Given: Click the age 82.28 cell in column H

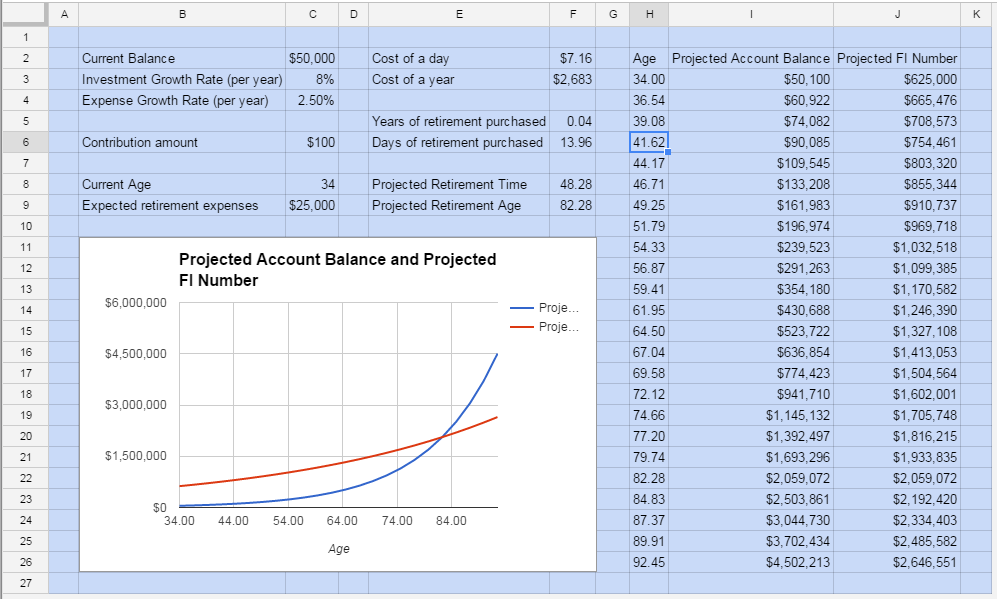Looking at the screenshot, I should click(x=649, y=478).
